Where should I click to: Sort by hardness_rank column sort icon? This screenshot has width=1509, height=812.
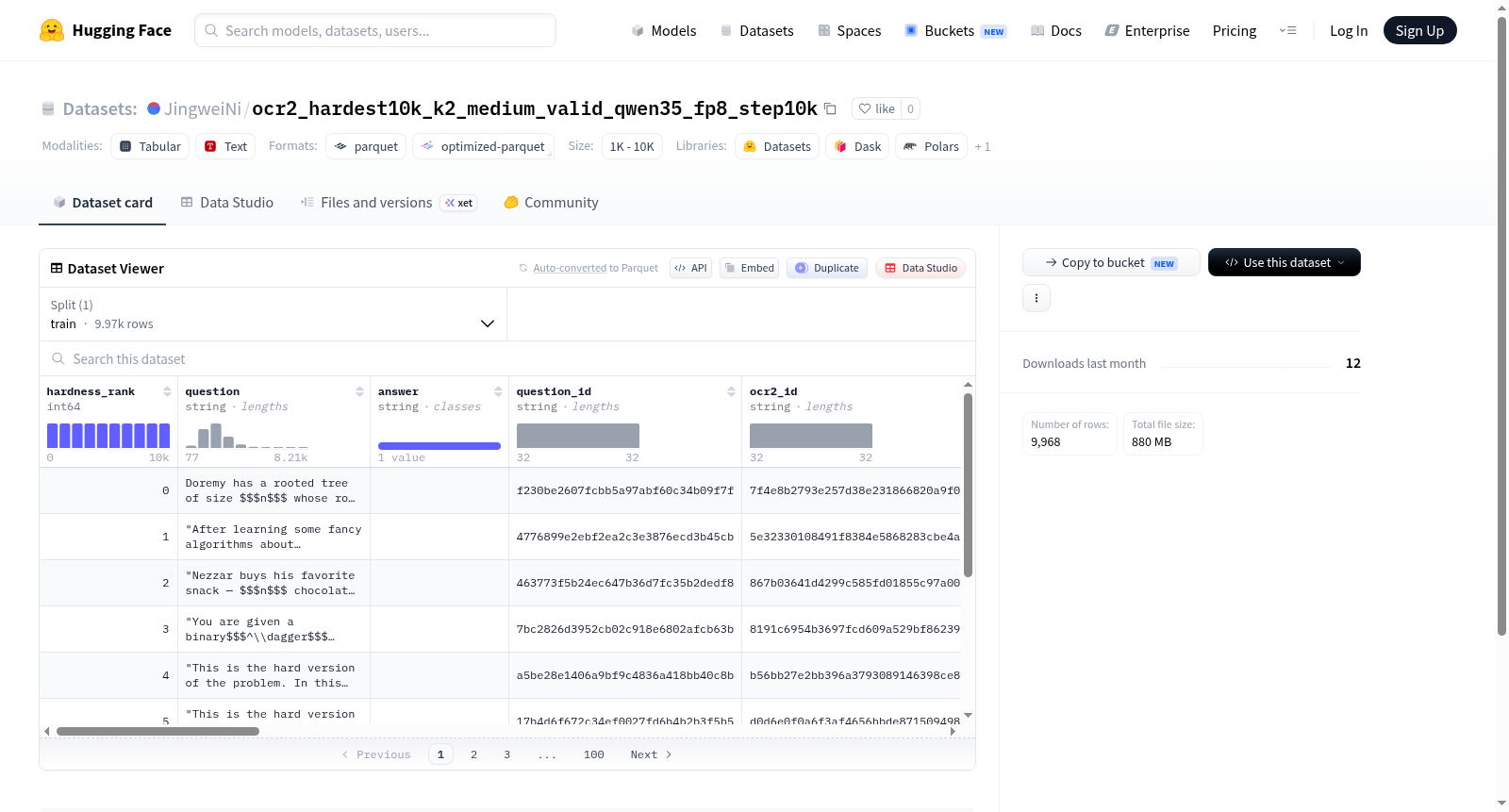pos(167,391)
